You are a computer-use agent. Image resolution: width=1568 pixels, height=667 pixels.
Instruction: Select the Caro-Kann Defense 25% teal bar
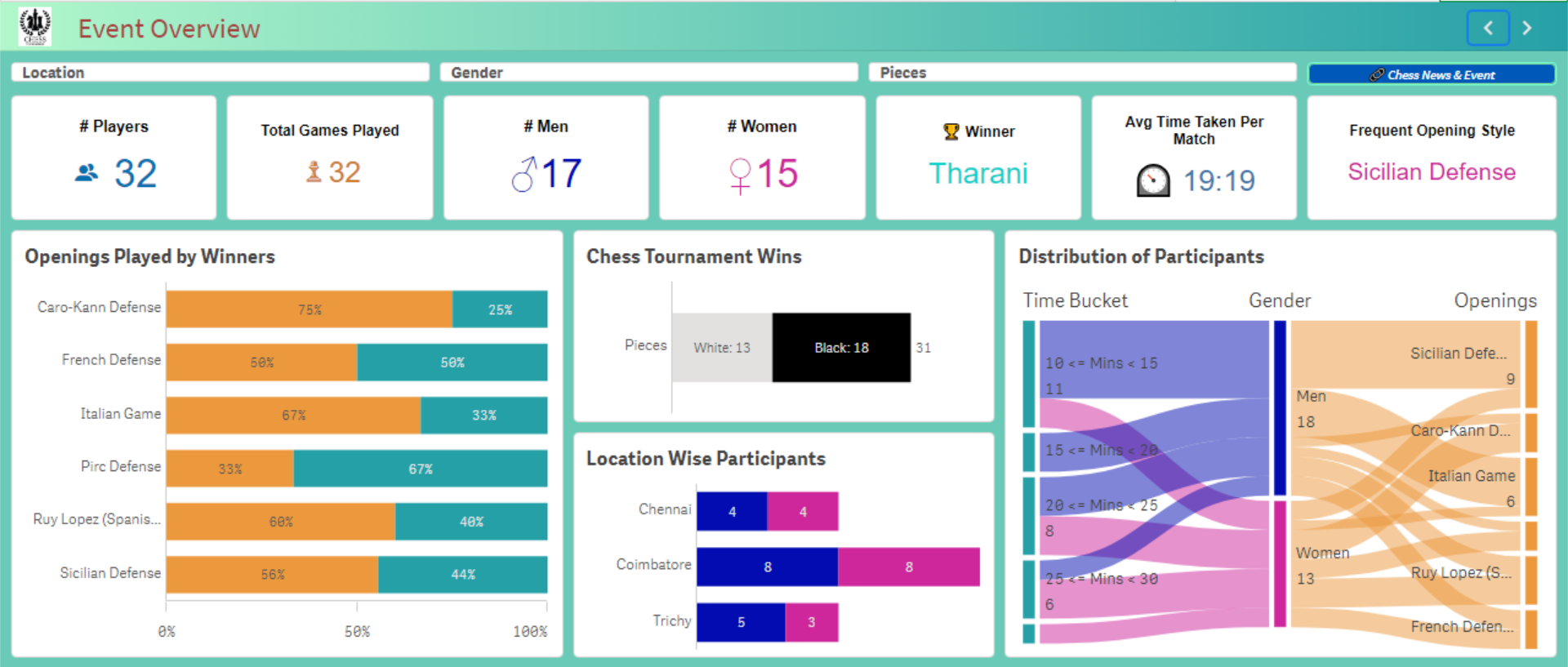point(500,309)
